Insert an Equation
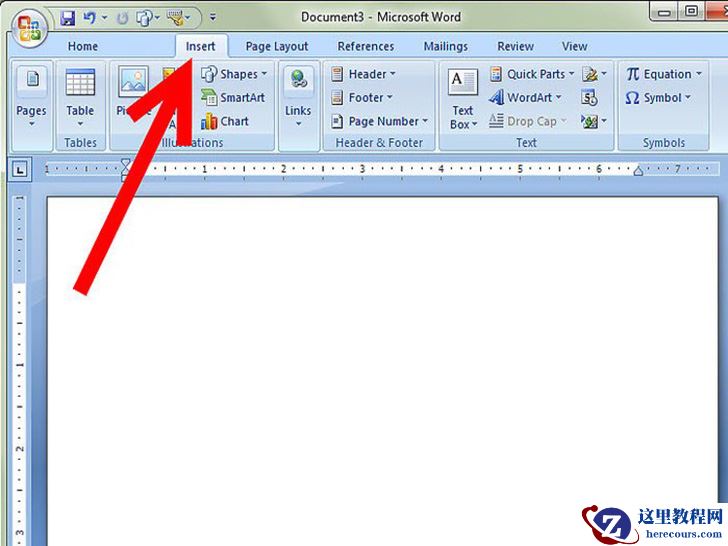 [664, 74]
